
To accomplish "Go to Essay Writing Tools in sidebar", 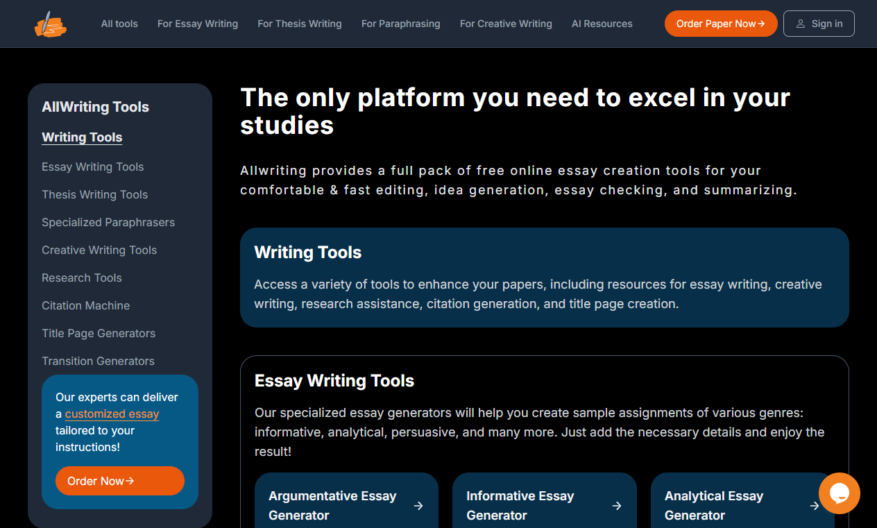I will (x=92, y=167).
